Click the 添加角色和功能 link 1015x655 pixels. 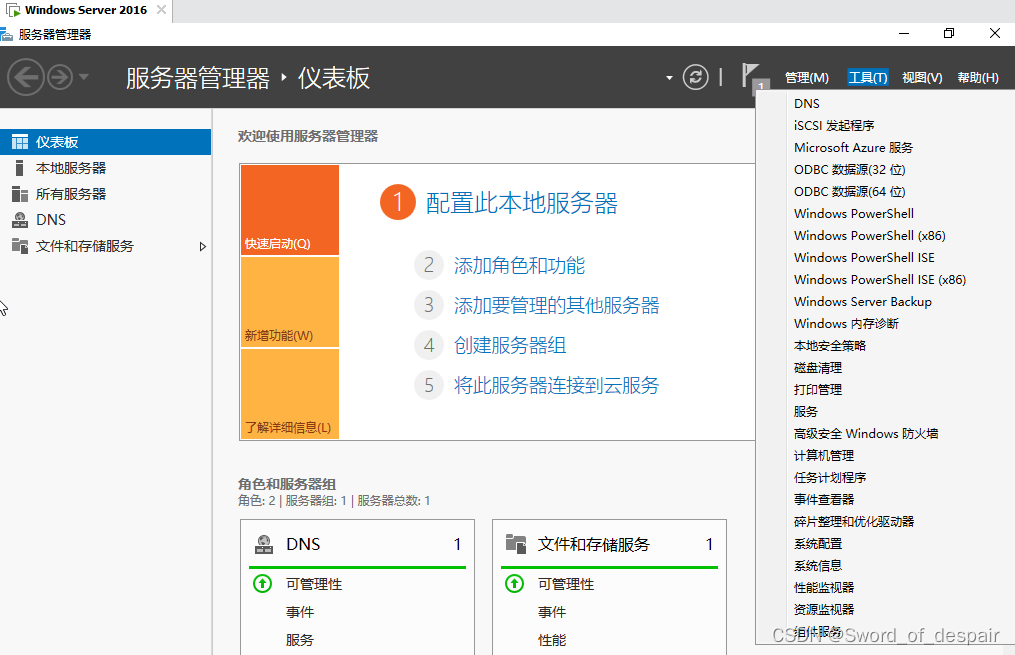[519, 265]
